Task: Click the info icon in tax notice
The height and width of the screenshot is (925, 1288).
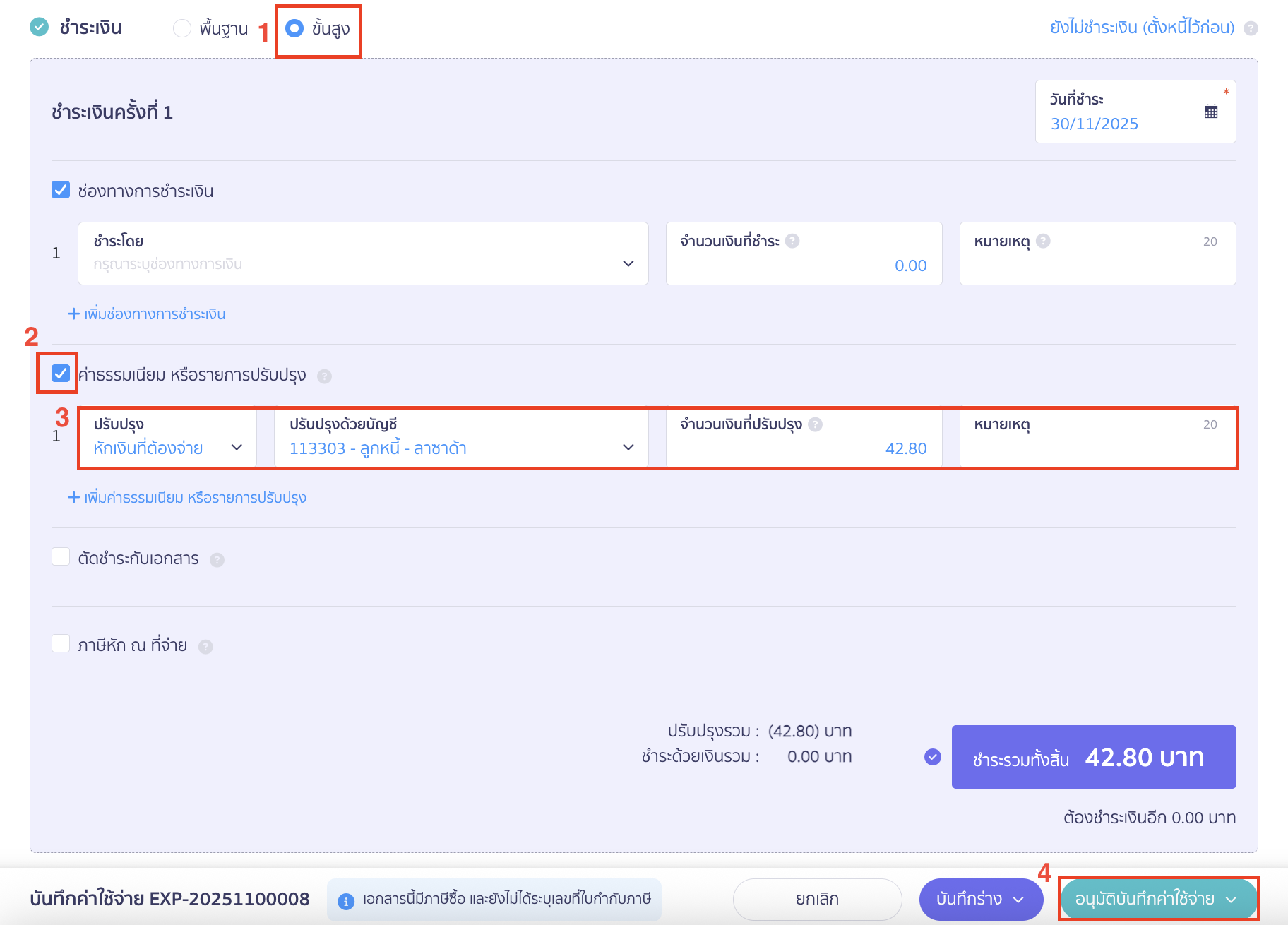Action: [346, 901]
